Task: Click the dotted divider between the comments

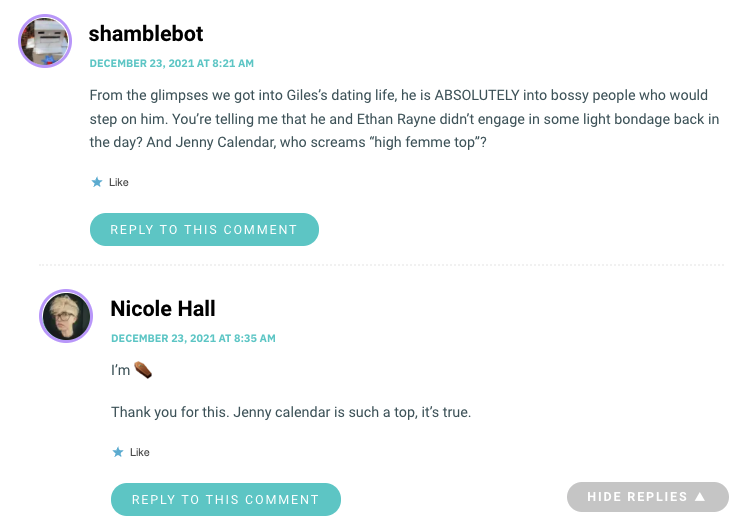Action: click(x=381, y=265)
